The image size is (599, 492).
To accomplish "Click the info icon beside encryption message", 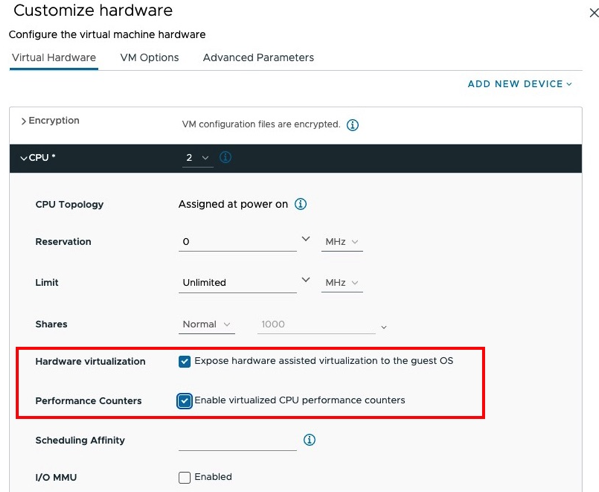I will (352, 125).
